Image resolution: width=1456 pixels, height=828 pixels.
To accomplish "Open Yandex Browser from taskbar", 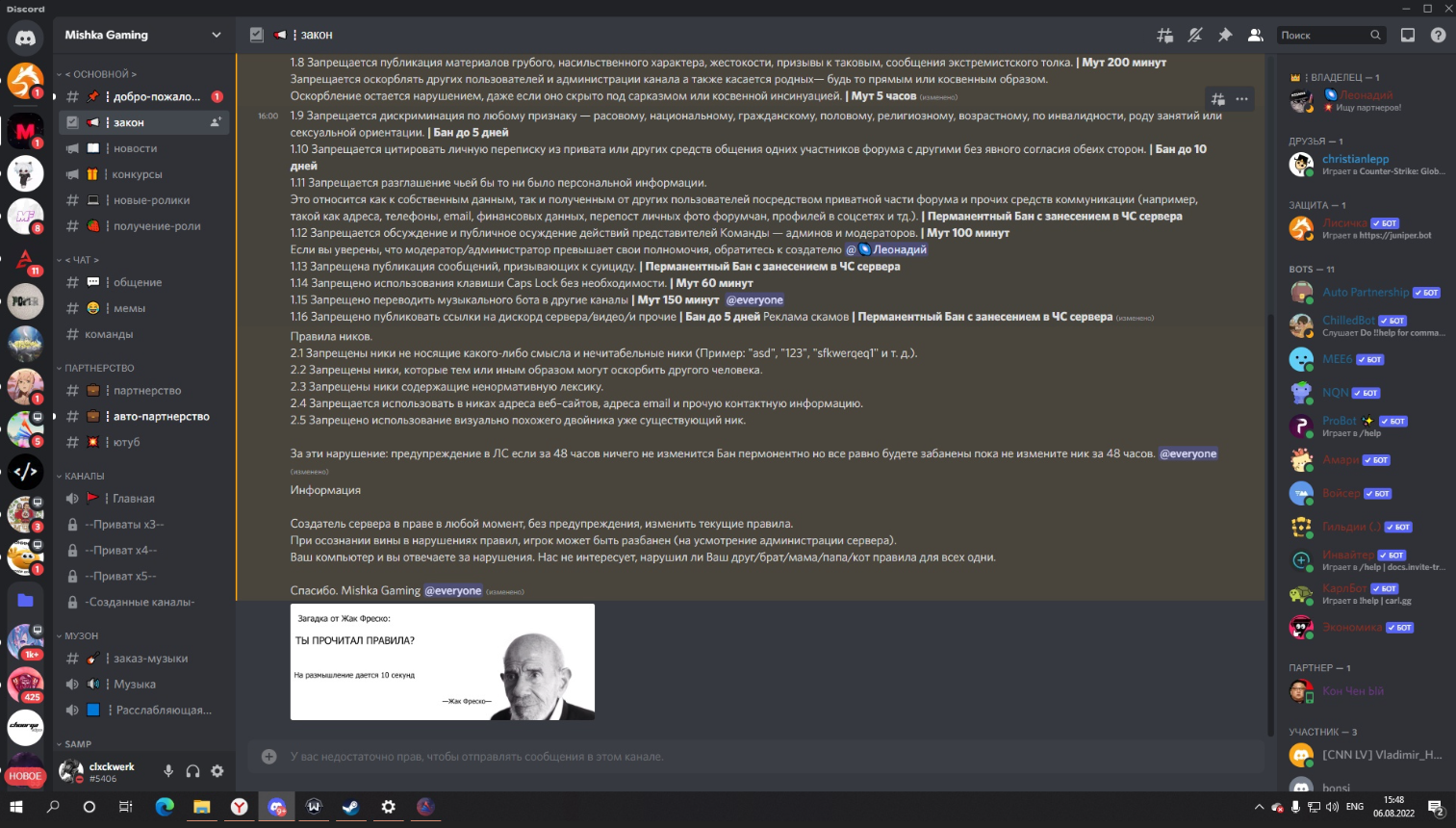I will 239,807.
